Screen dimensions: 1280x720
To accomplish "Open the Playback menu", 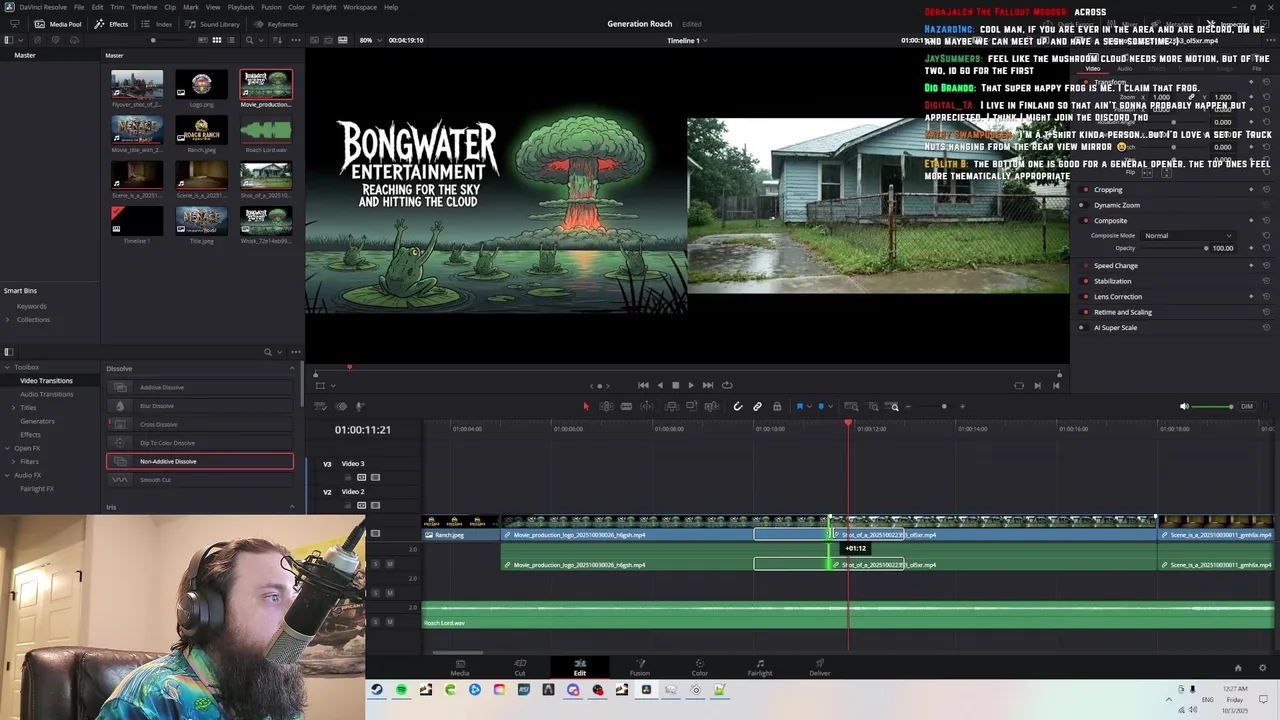I will pyautogui.click(x=240, y=7).
